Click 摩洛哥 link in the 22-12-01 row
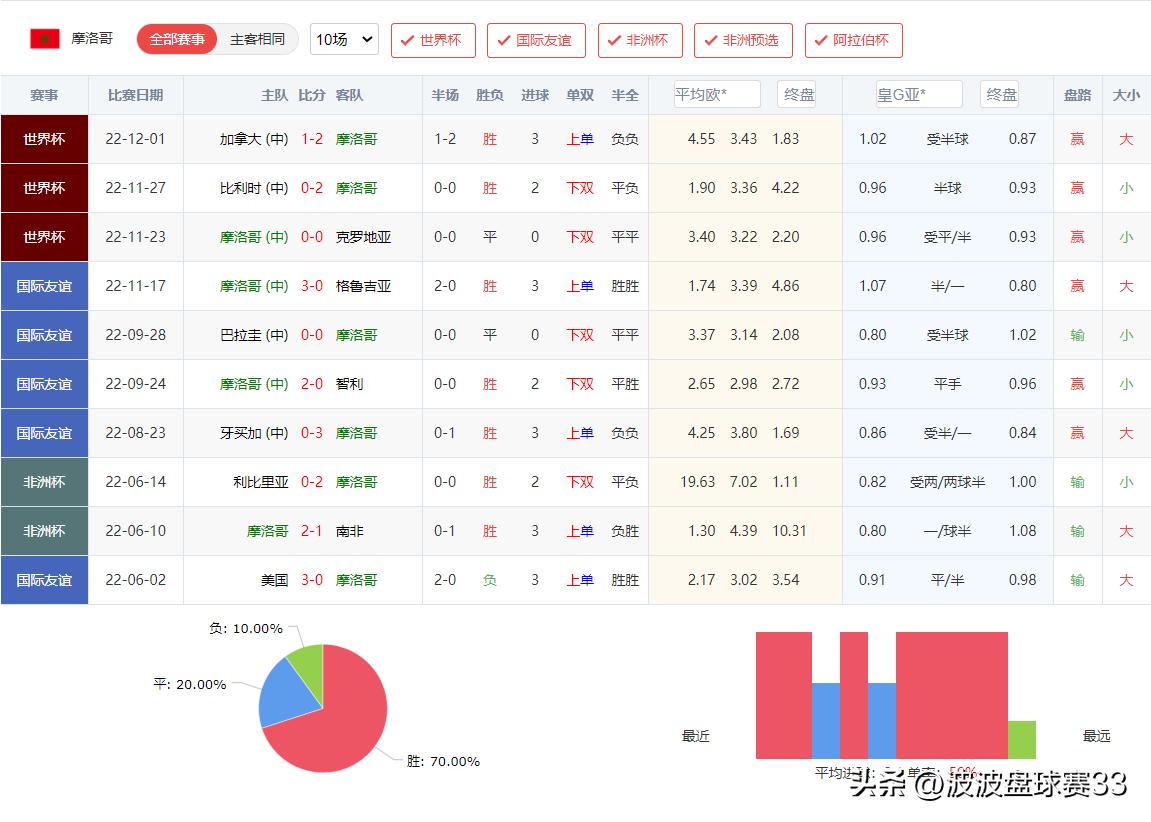The width and height of the screenshot is (1151, 822). [x=357, y=139]
